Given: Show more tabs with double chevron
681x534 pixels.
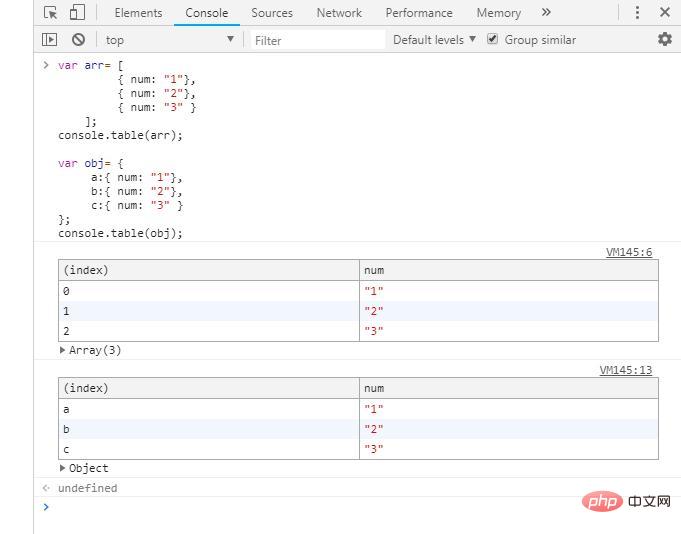Looking at the screenshot, I should click(x=546, y=13).
